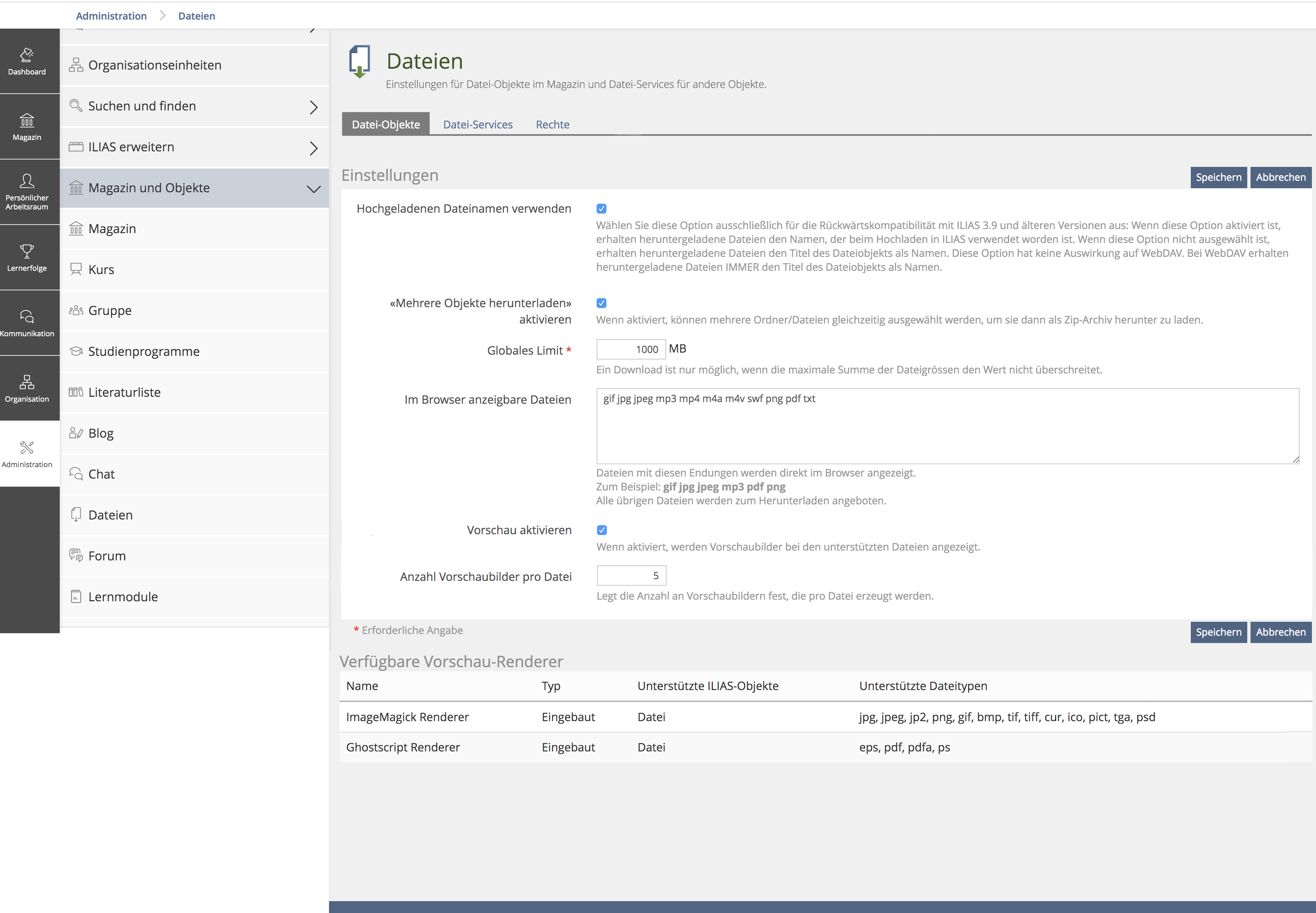Click the Lernerfolge trophy icon
The width and height of the screenshot is (1316, 913).
[x=27, y=257]
